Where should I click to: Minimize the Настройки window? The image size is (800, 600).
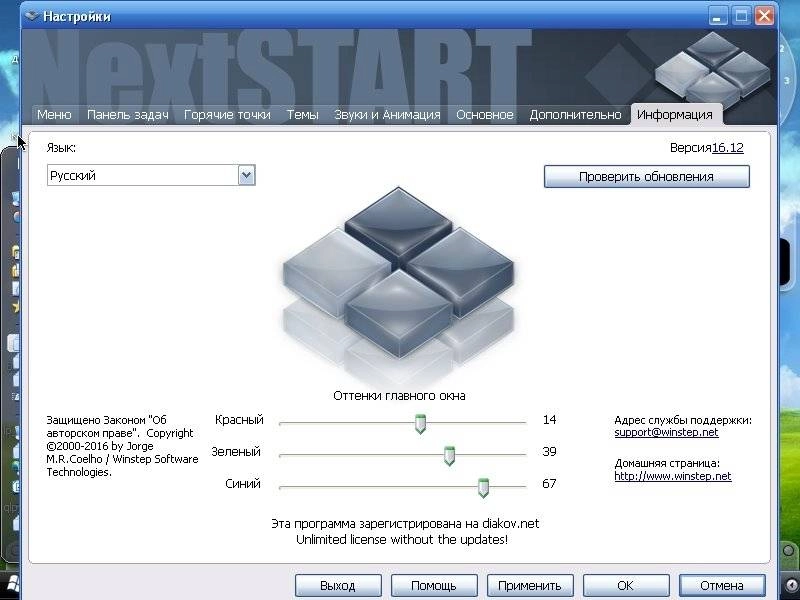(x=717, y=16)
